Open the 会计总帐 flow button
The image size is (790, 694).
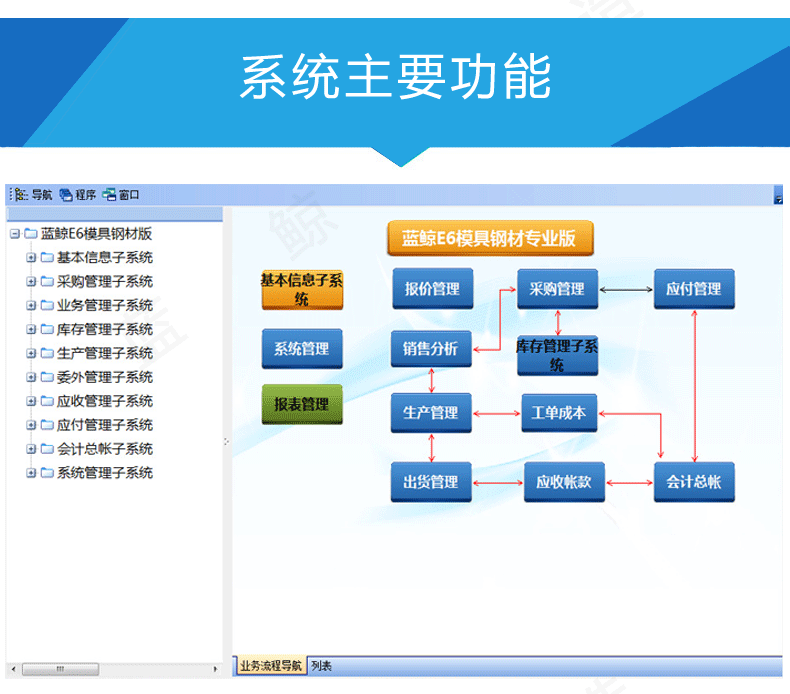tap(694, 482)
